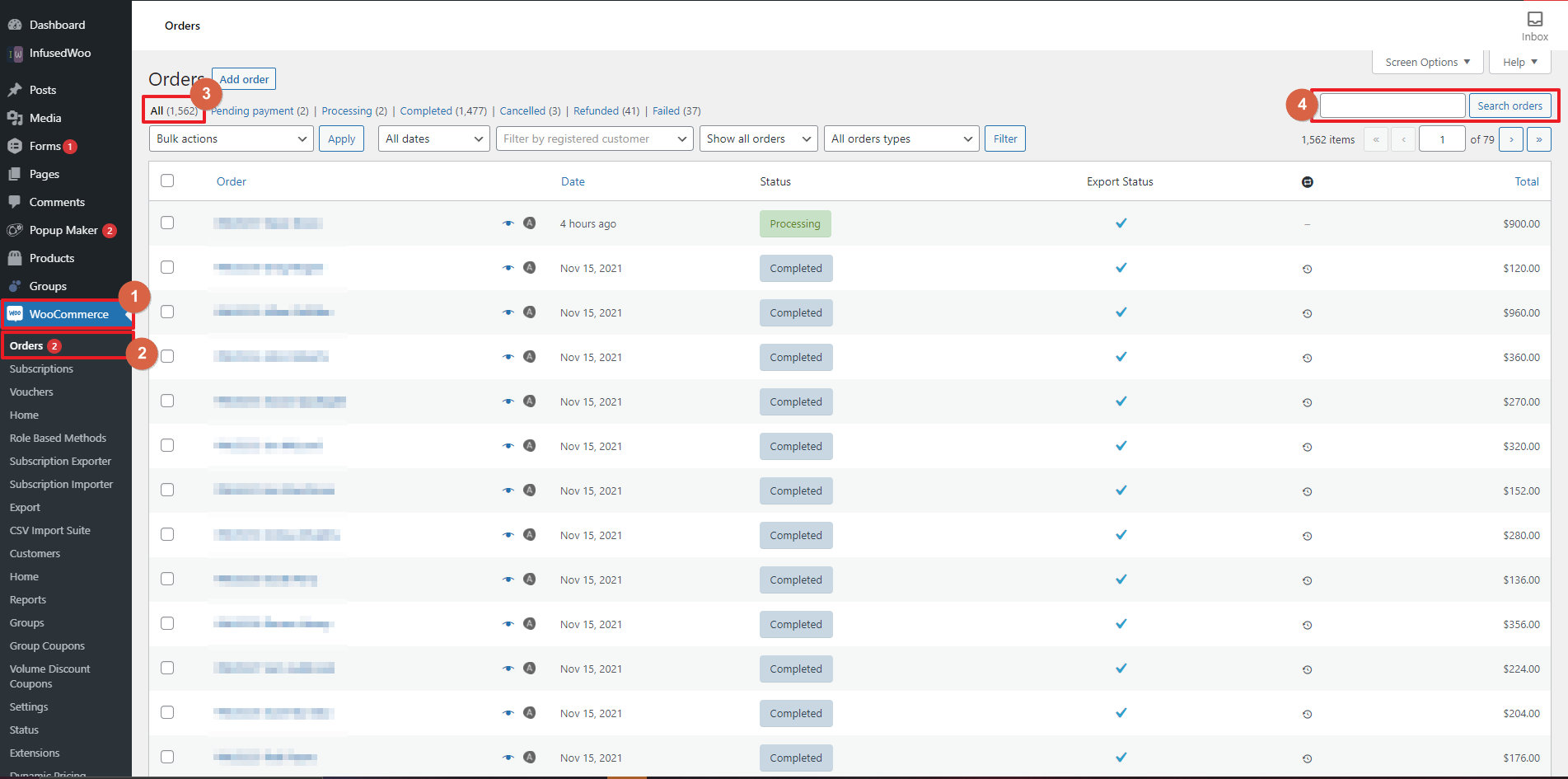Jump to last page of orders
Viewport: 1568px width, 779px height.
(x=1538, y=139)
